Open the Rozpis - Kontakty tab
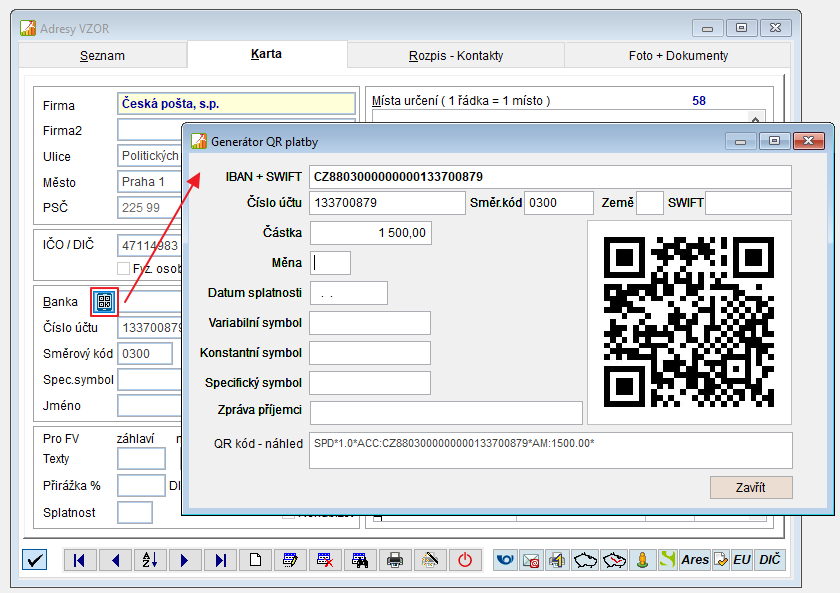 click(x=456, y=56)
